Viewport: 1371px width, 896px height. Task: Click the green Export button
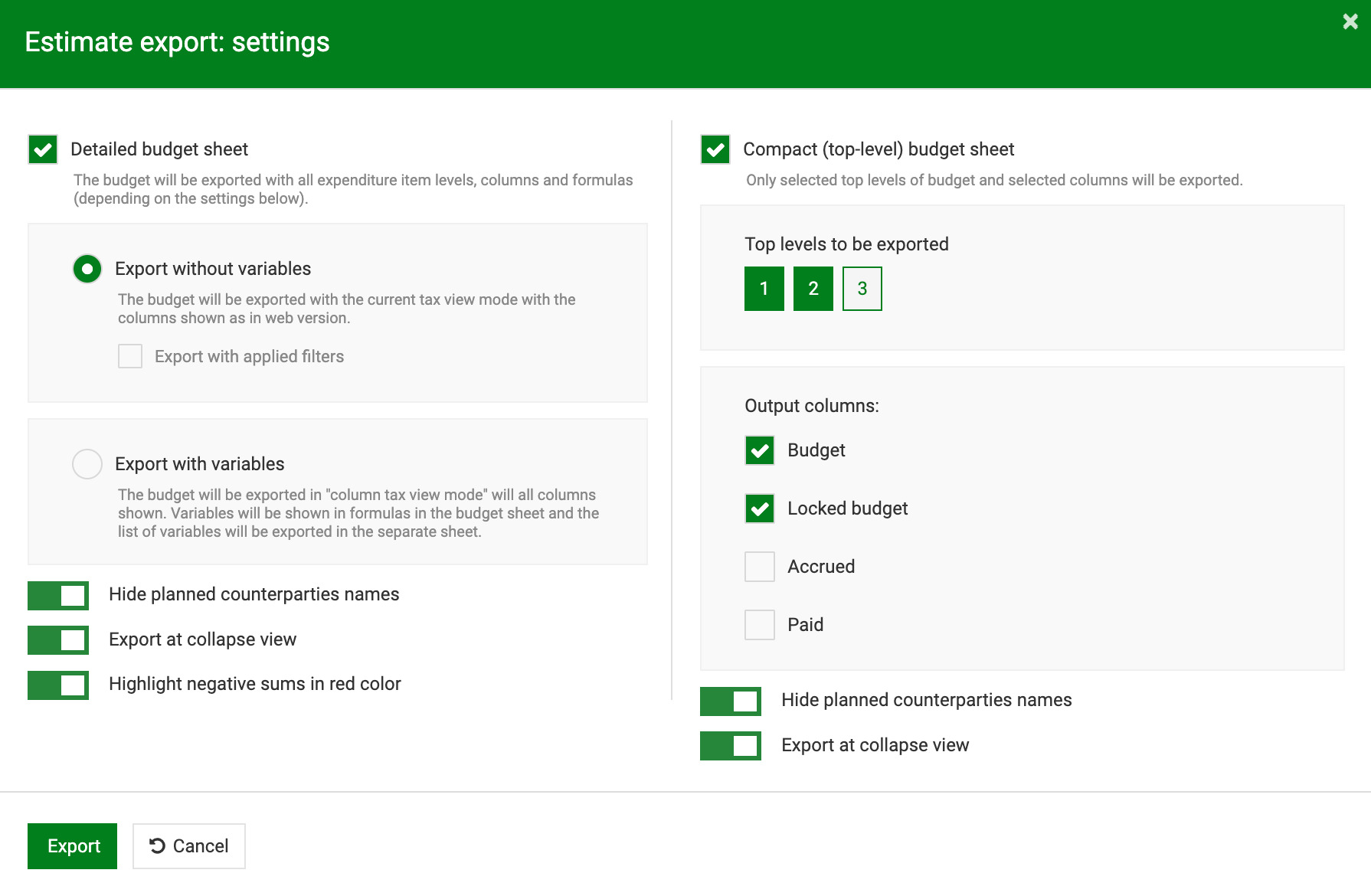pyautogui.click(x=73, y=846)
